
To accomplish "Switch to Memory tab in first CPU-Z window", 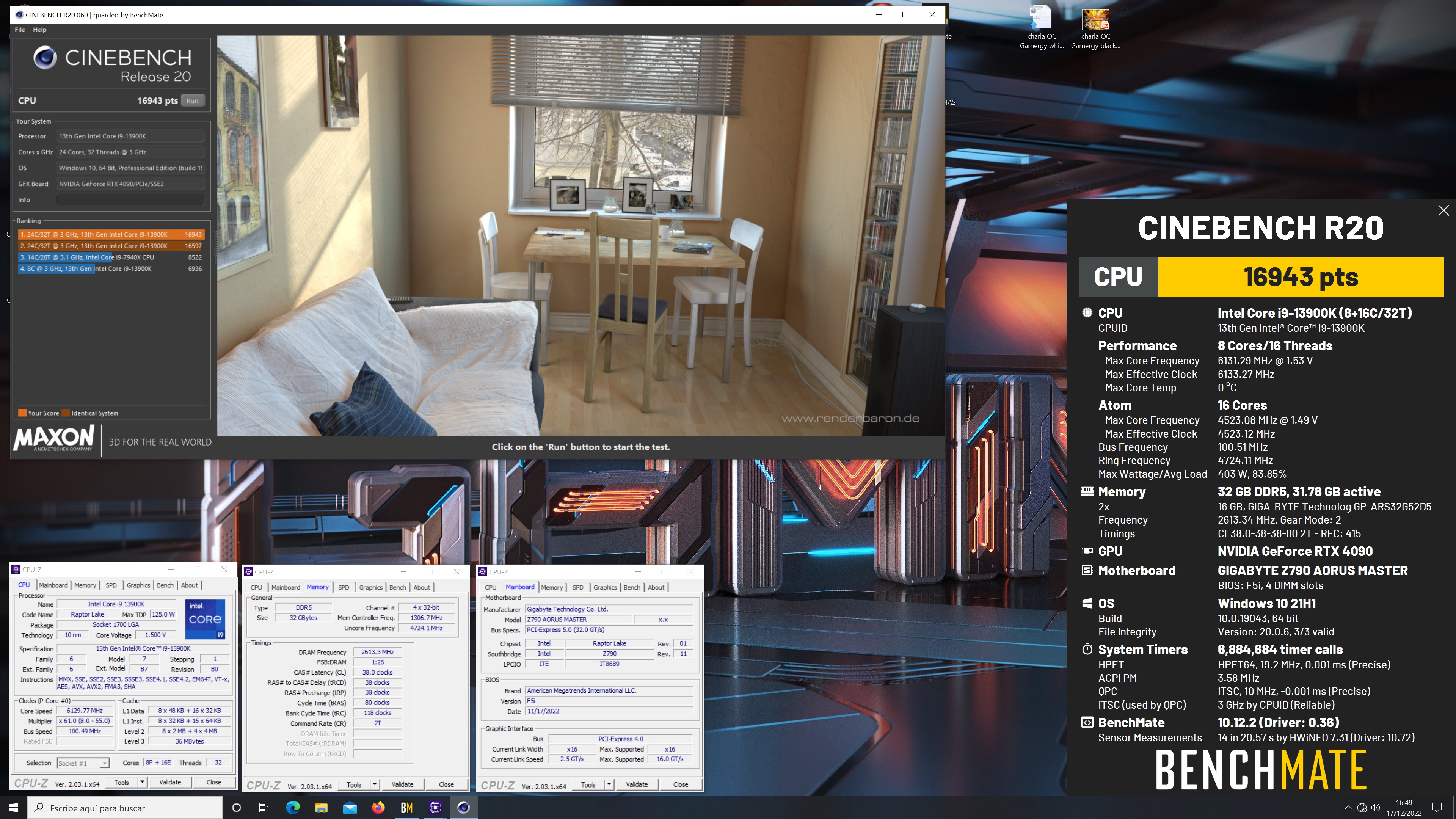I will coord(85,585).
